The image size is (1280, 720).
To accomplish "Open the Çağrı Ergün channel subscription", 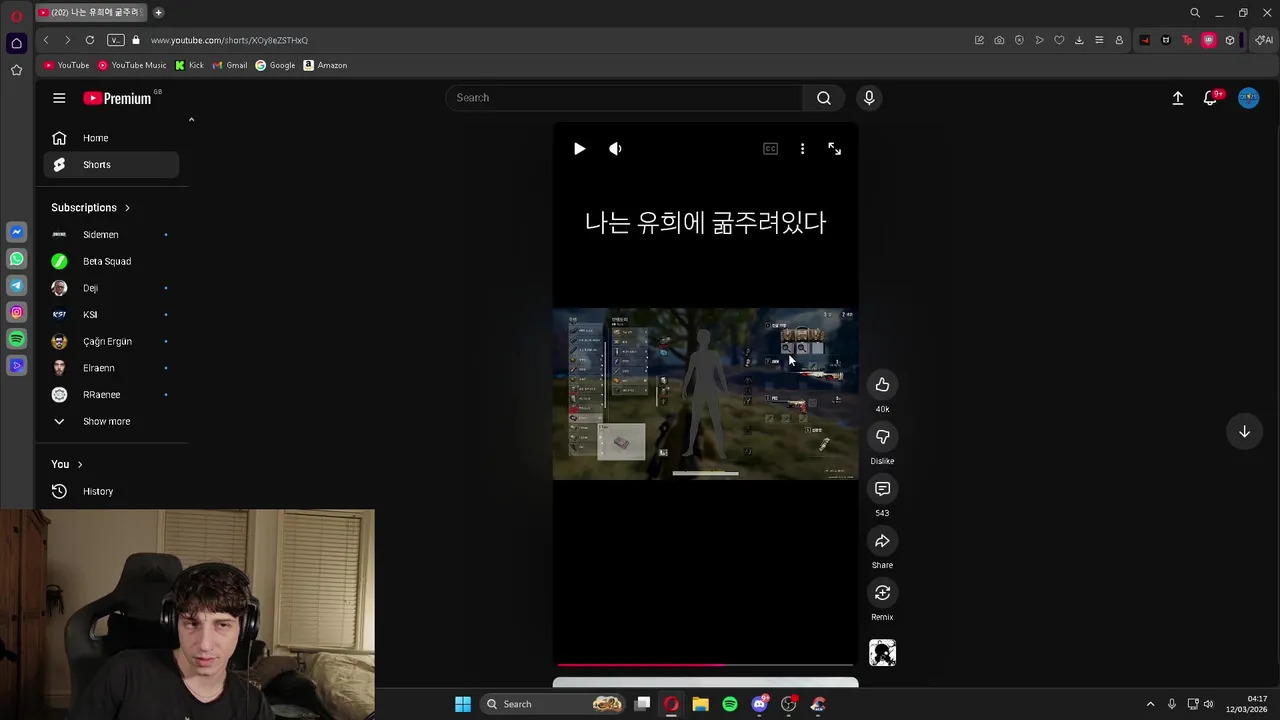I will [111, 341].
